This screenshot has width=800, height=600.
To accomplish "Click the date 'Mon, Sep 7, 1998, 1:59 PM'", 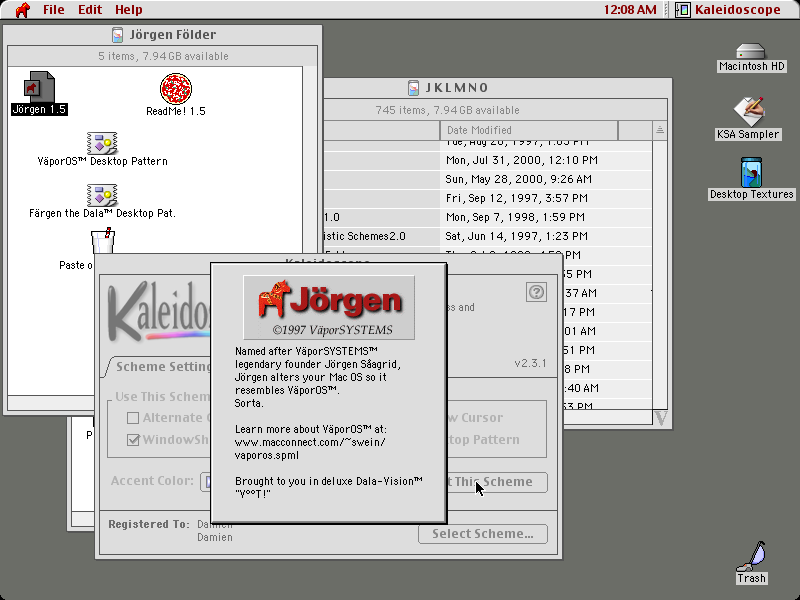I will [x=515, y=217].
